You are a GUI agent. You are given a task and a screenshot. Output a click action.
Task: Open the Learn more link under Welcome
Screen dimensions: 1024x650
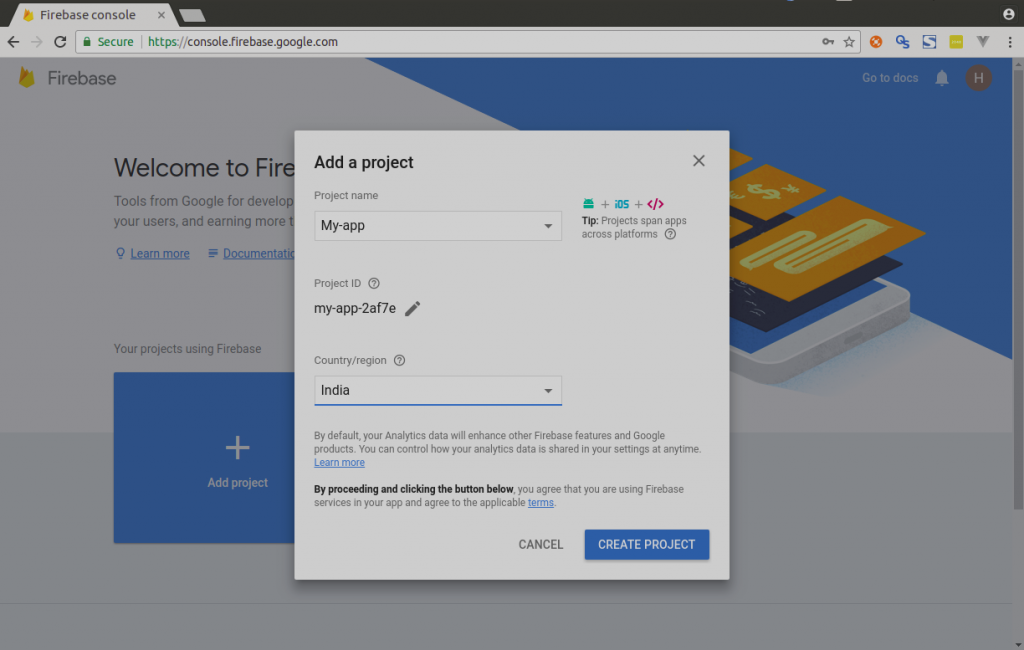[x=160, y=253]
